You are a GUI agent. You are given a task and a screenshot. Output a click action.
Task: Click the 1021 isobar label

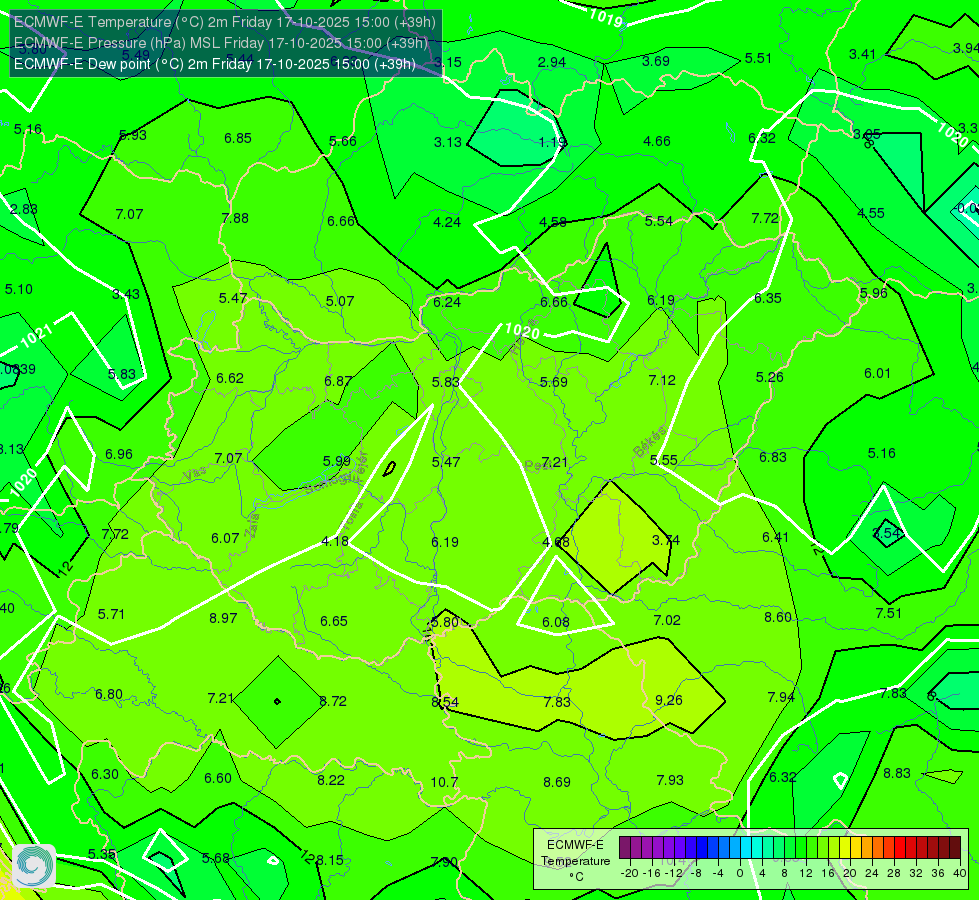tap(36, 337)
